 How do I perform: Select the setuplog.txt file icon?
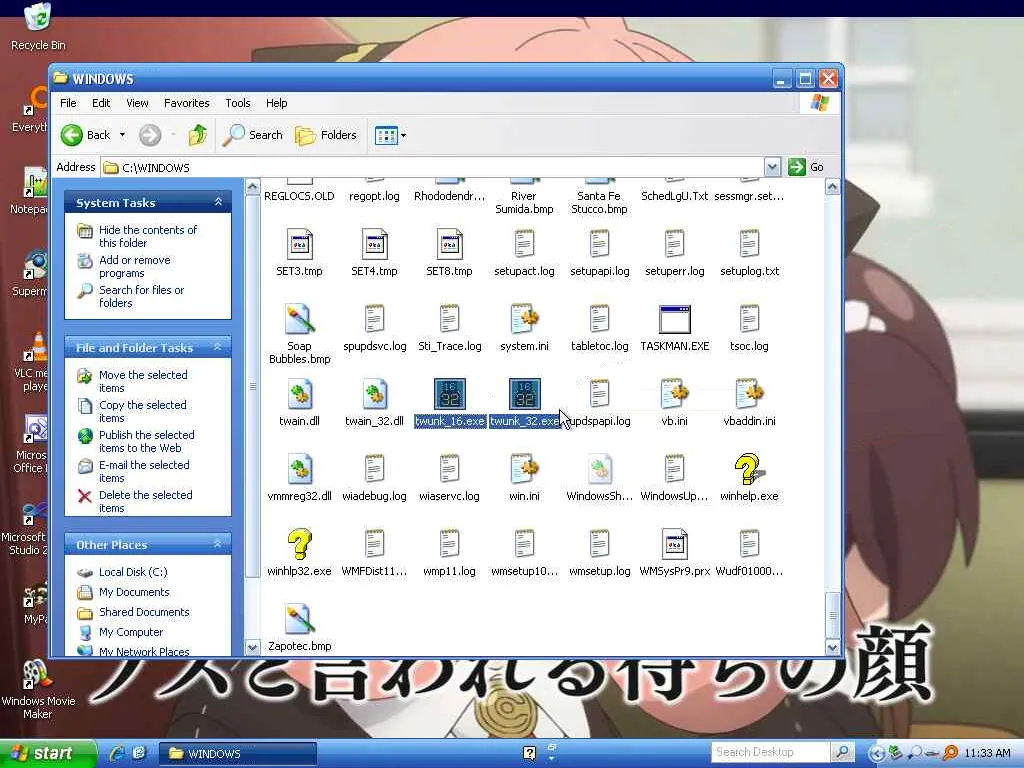(749, 244)
